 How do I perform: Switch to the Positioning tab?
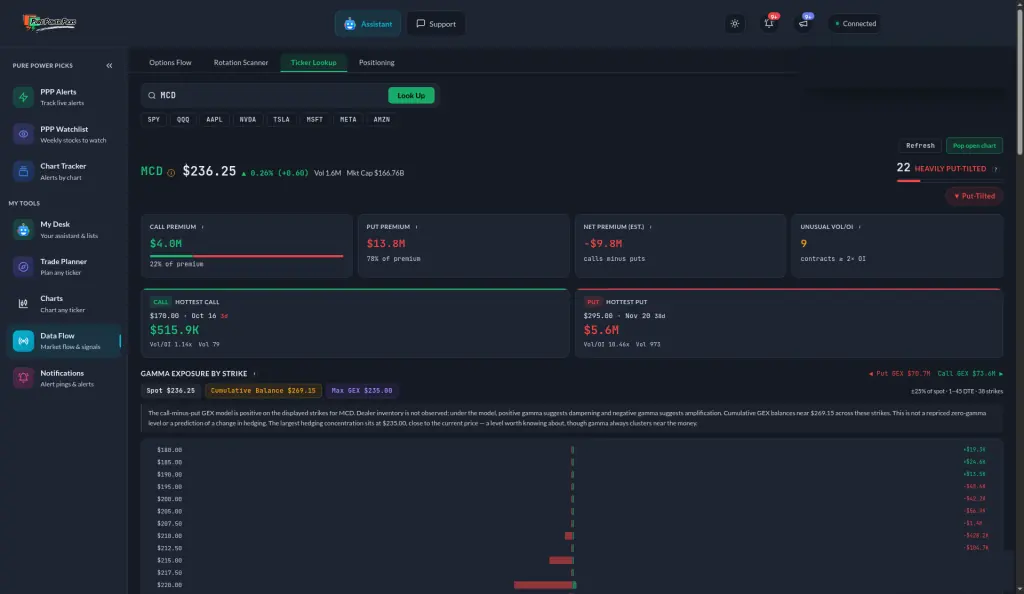[377, 63]
